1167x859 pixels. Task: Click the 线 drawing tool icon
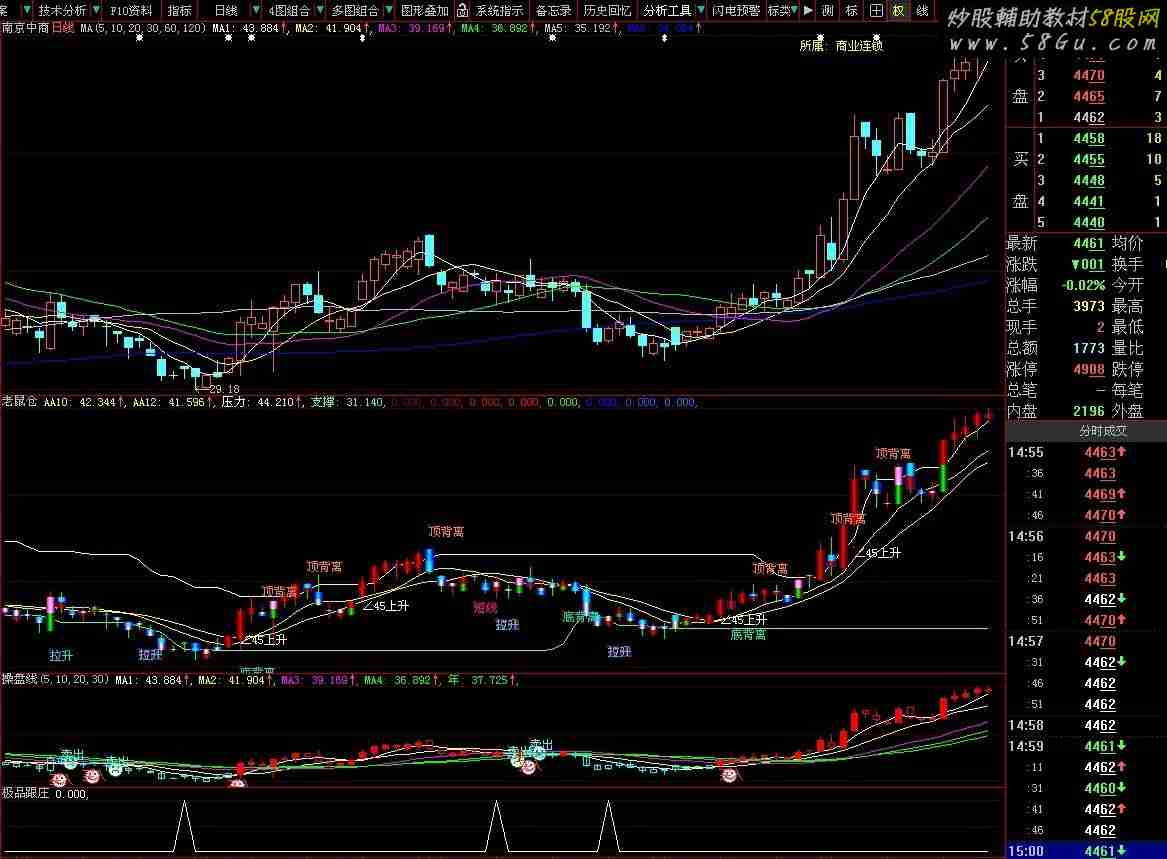click(922, 10)
